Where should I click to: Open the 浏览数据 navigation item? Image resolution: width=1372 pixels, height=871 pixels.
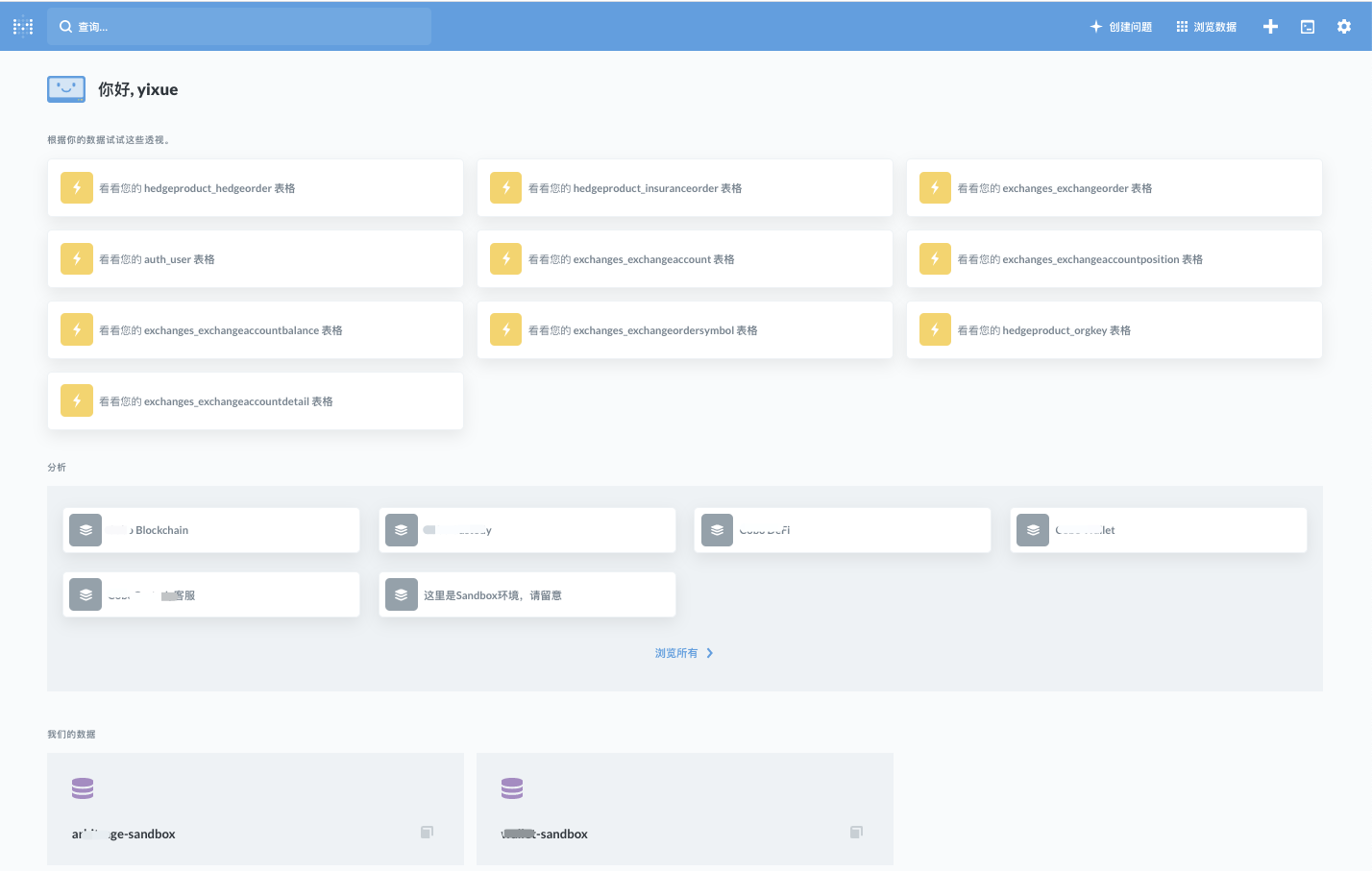1206,26
